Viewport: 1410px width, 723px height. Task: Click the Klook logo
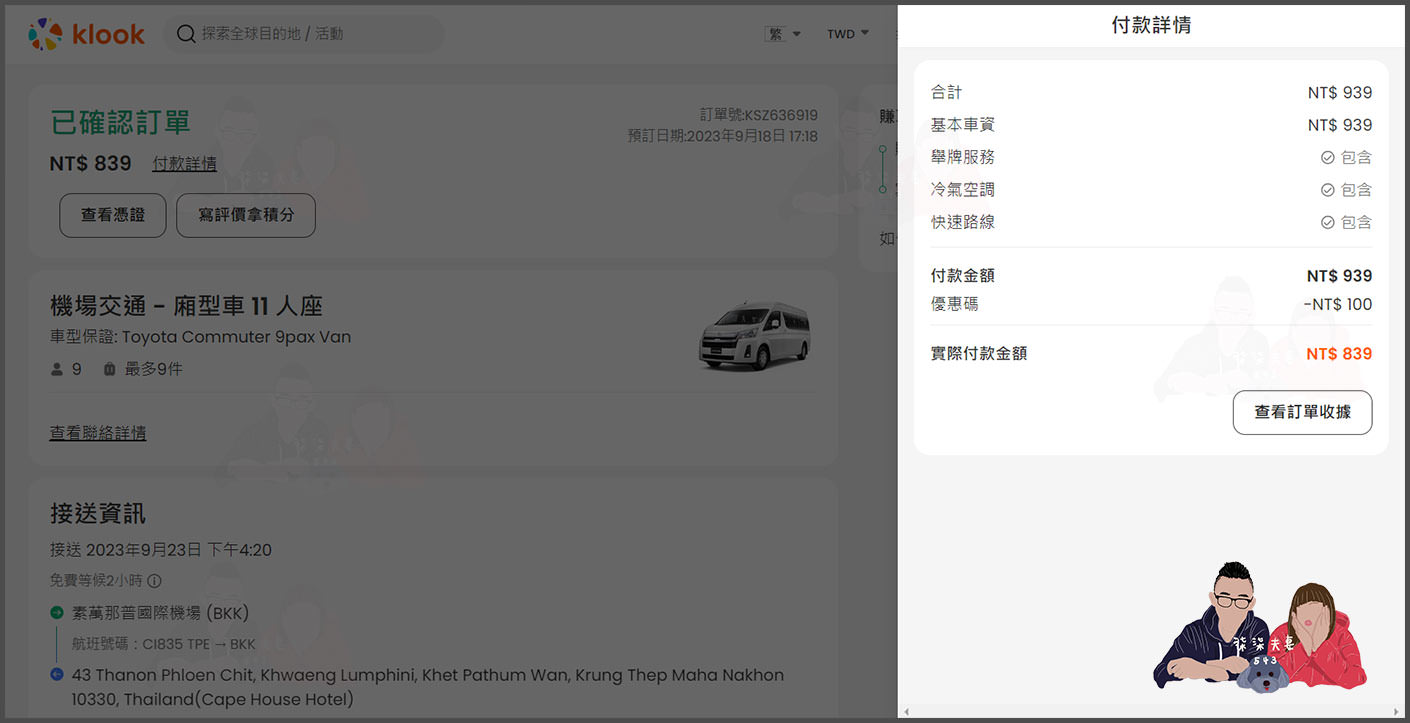click(x=86, y=34)
